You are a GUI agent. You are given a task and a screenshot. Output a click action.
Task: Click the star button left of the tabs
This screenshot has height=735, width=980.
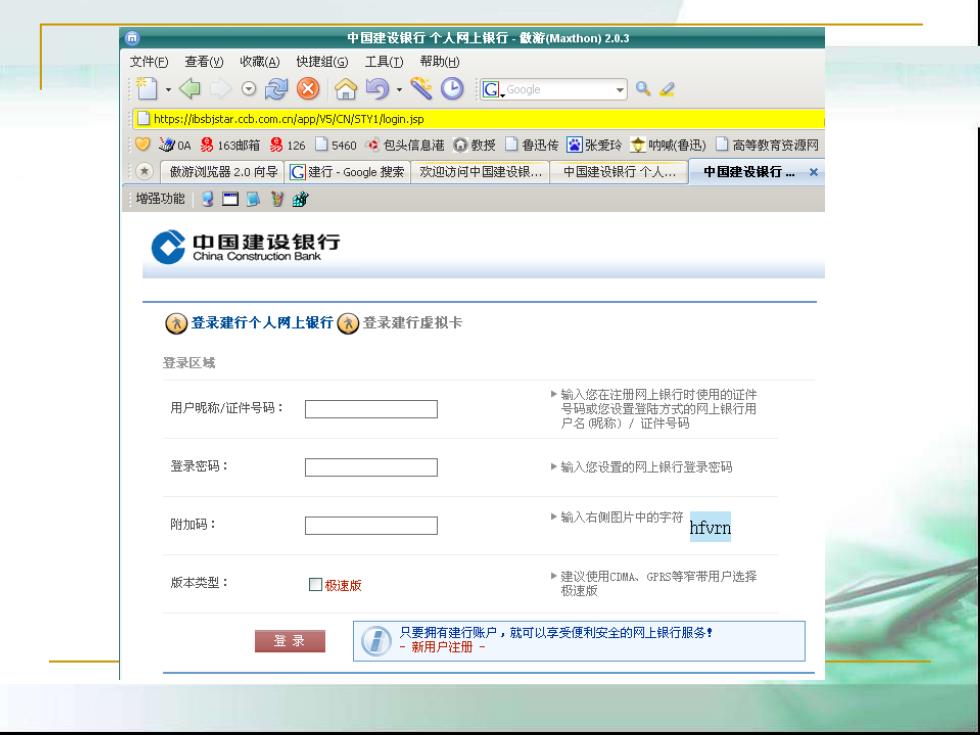(x=144, y=171)
